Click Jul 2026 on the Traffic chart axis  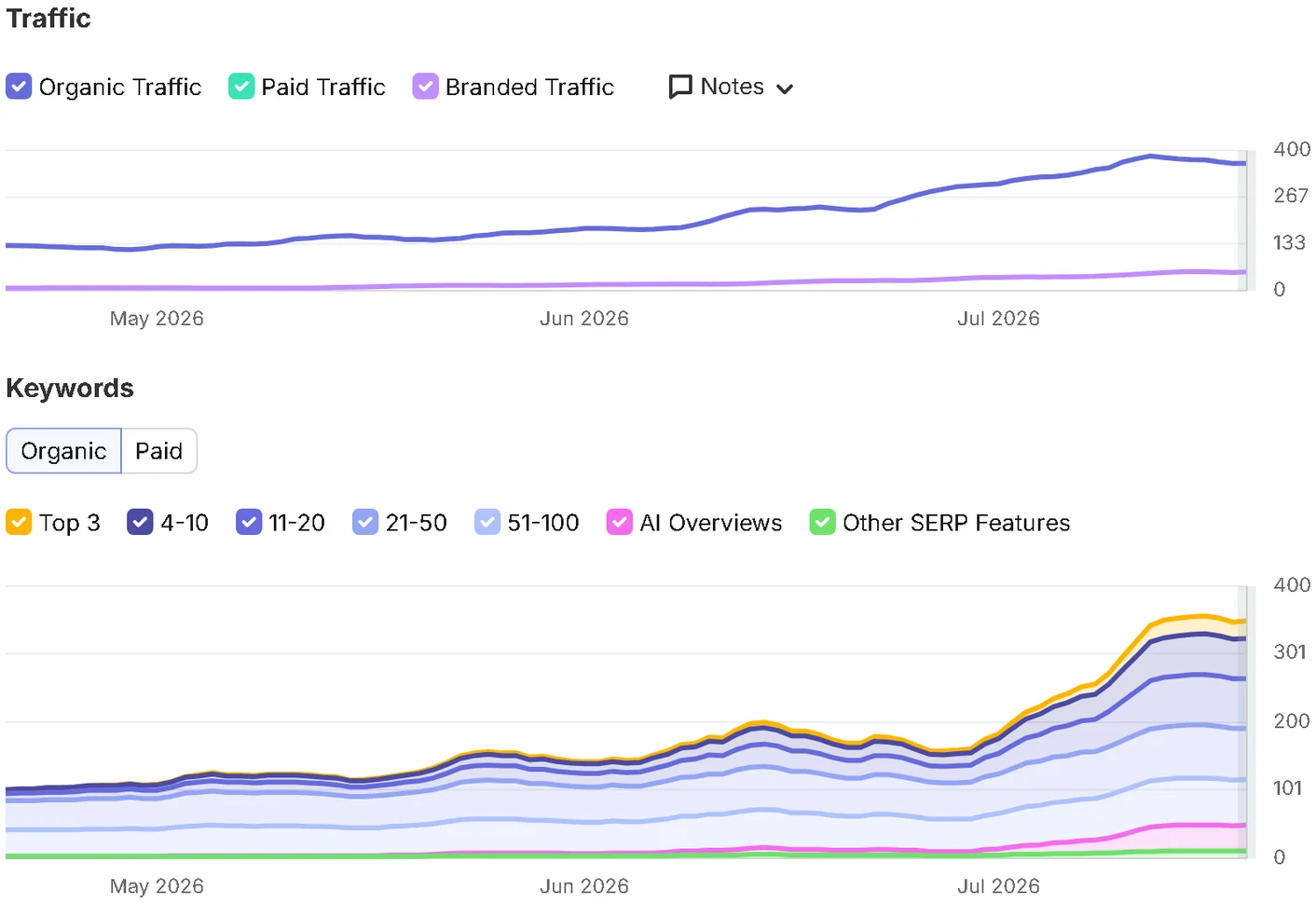point(998,319)
